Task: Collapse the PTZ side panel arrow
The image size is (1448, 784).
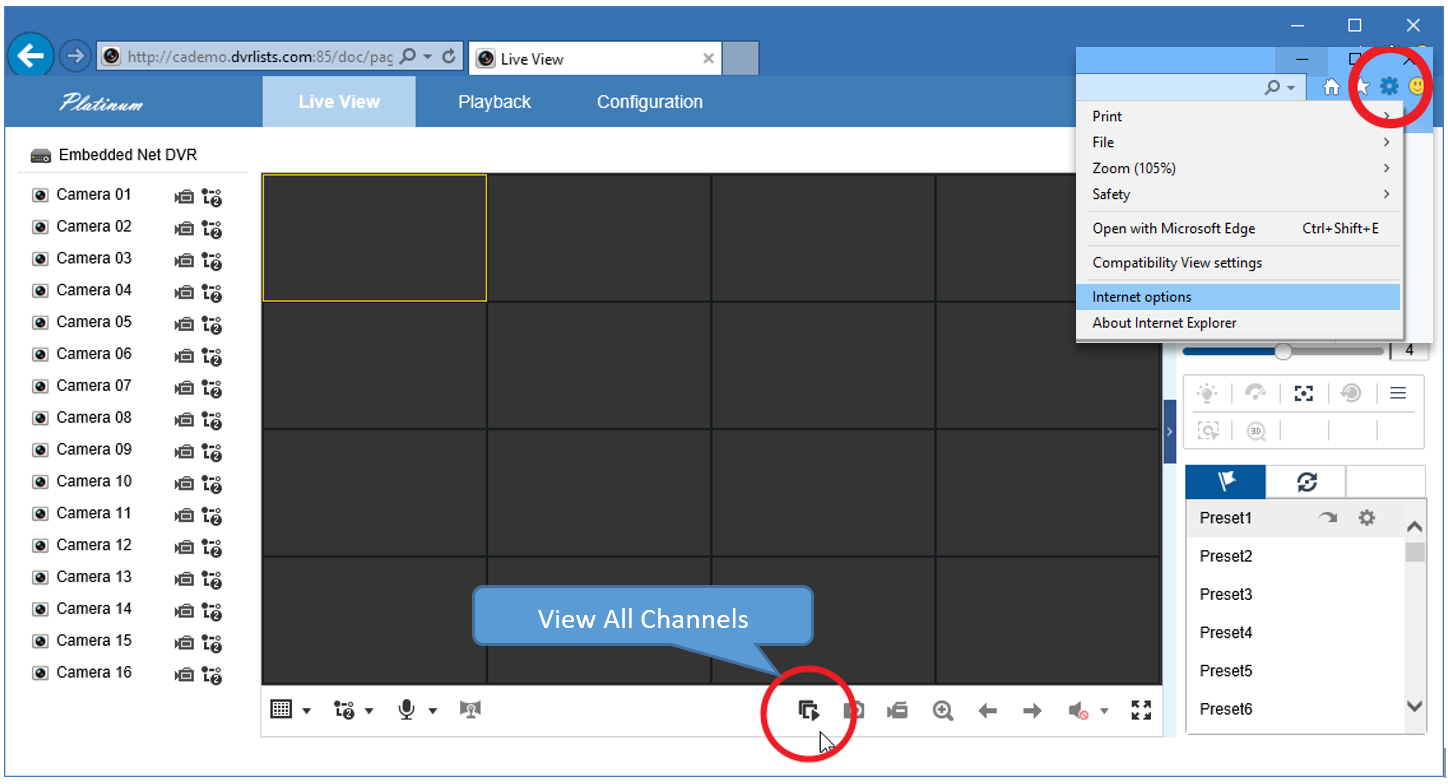Action: point(1170,432)
